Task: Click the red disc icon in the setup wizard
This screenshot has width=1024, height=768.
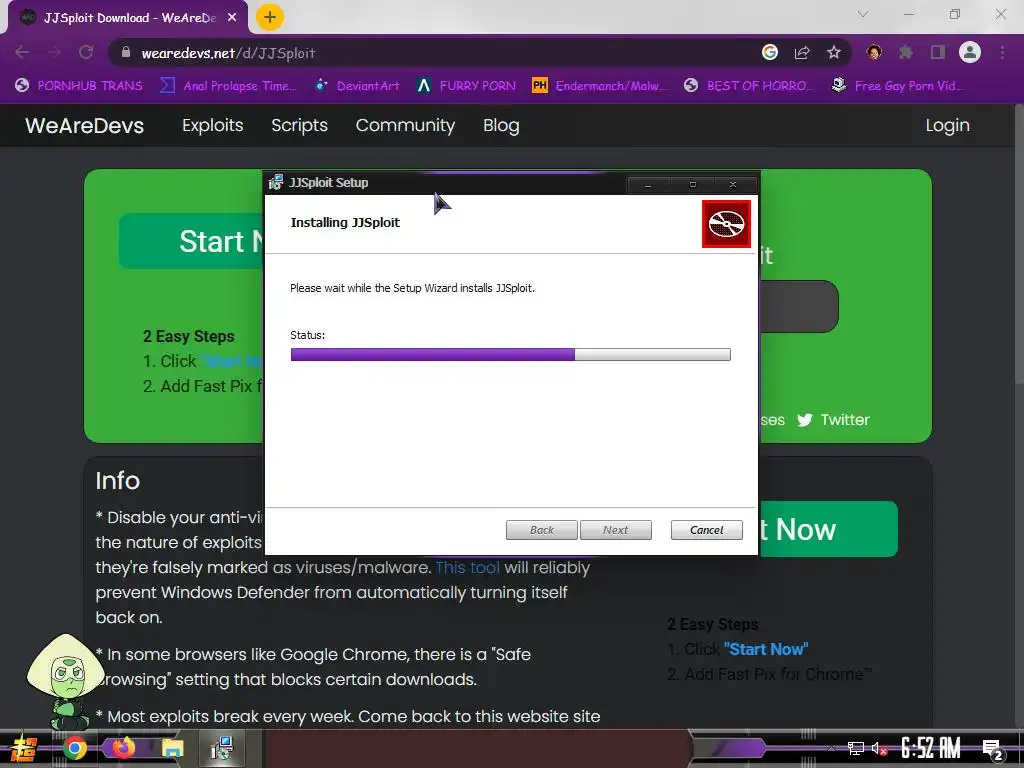Action: point(726,224)
